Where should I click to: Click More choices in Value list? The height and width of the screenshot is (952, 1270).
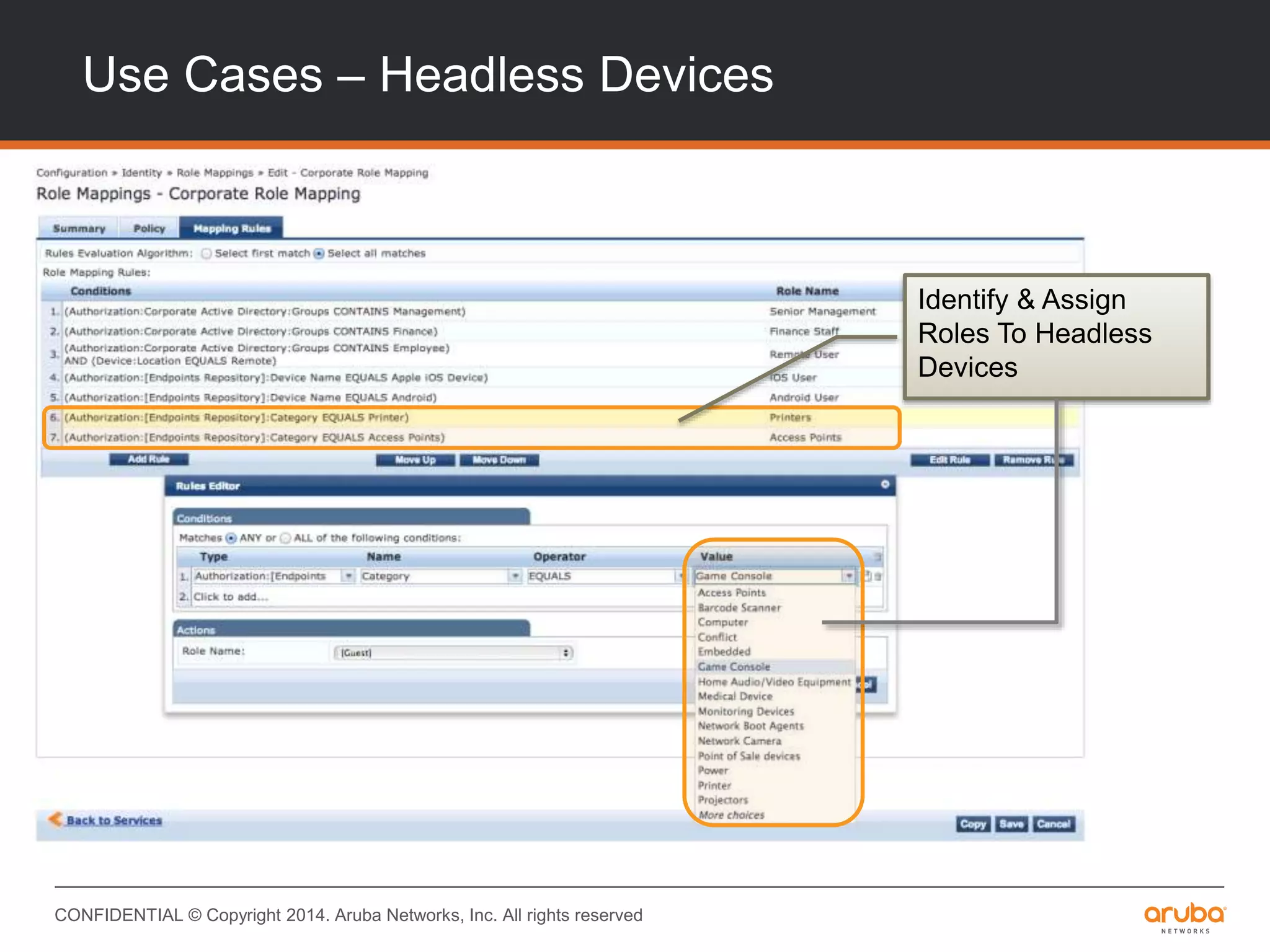732,815
